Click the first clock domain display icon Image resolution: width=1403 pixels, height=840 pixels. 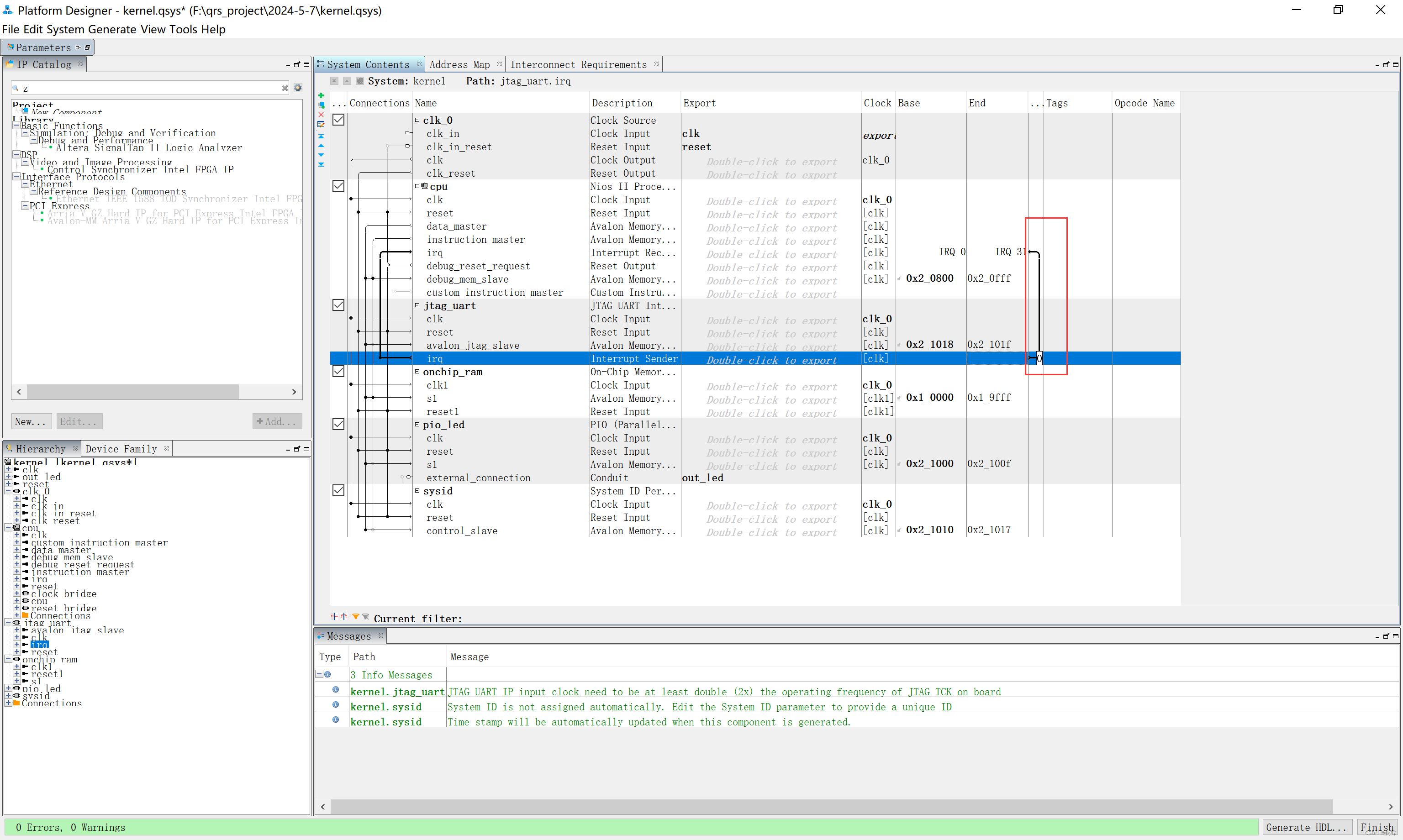(334, 616)
